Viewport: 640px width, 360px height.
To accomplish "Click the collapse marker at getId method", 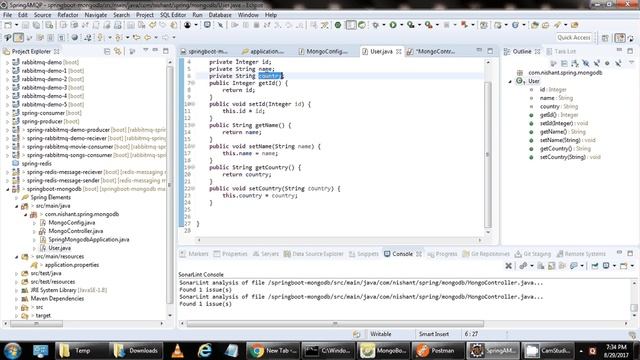I will tap(193, 83).
